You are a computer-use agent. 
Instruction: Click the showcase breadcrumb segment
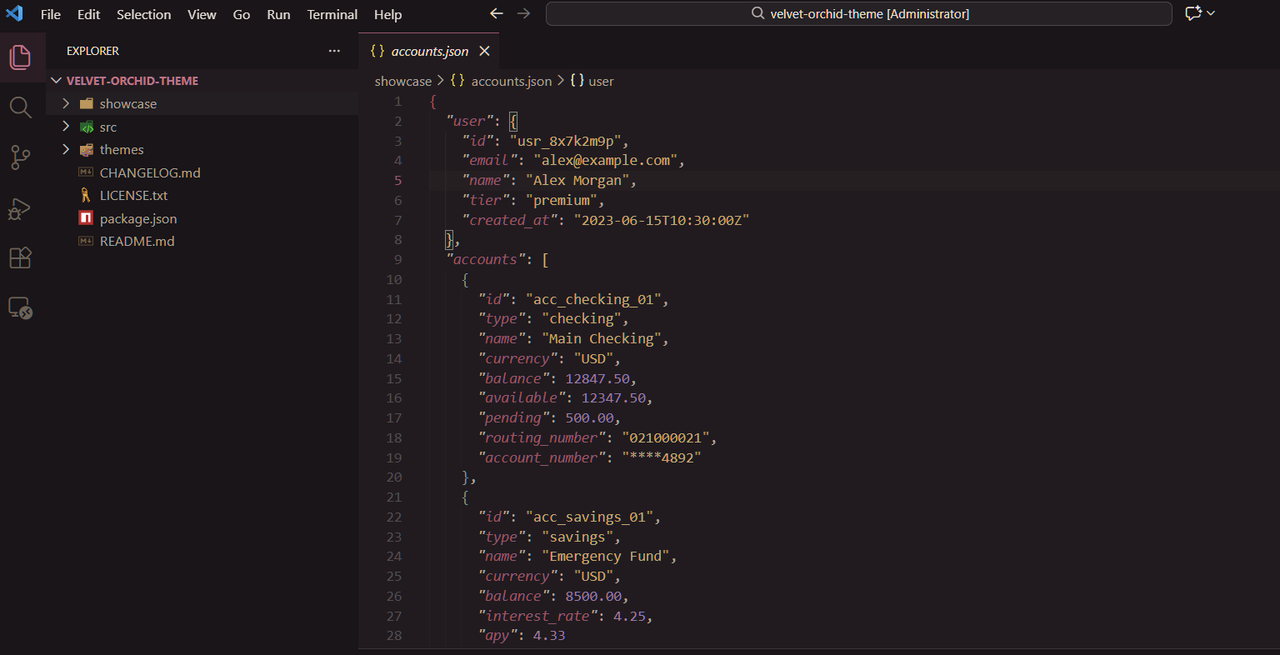tap(403, 81)
